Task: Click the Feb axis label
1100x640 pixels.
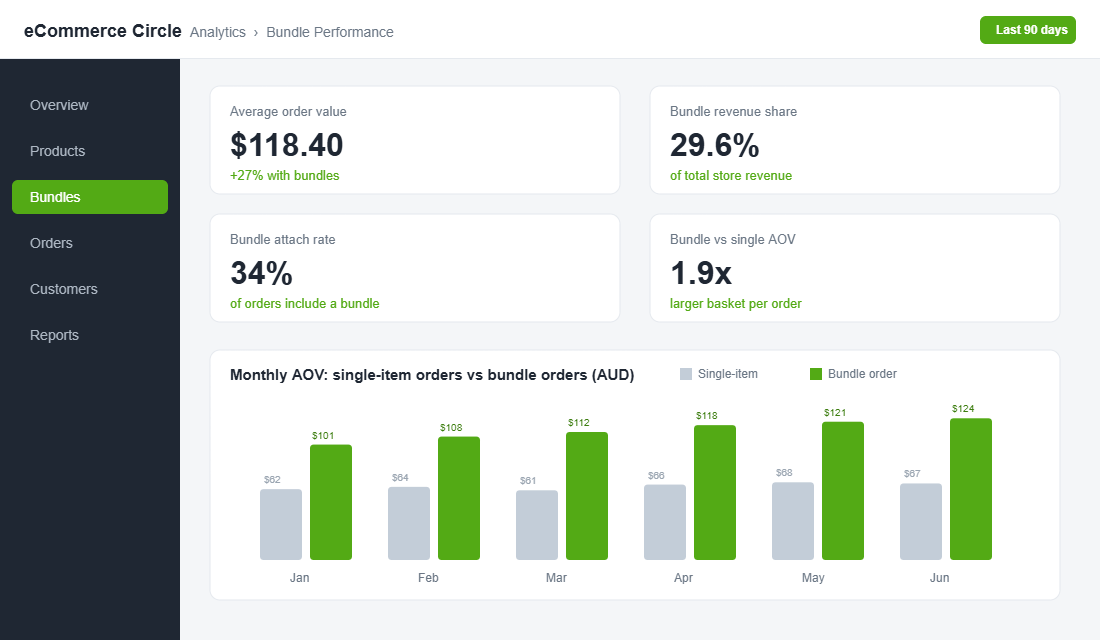Action: click(428, 578)
